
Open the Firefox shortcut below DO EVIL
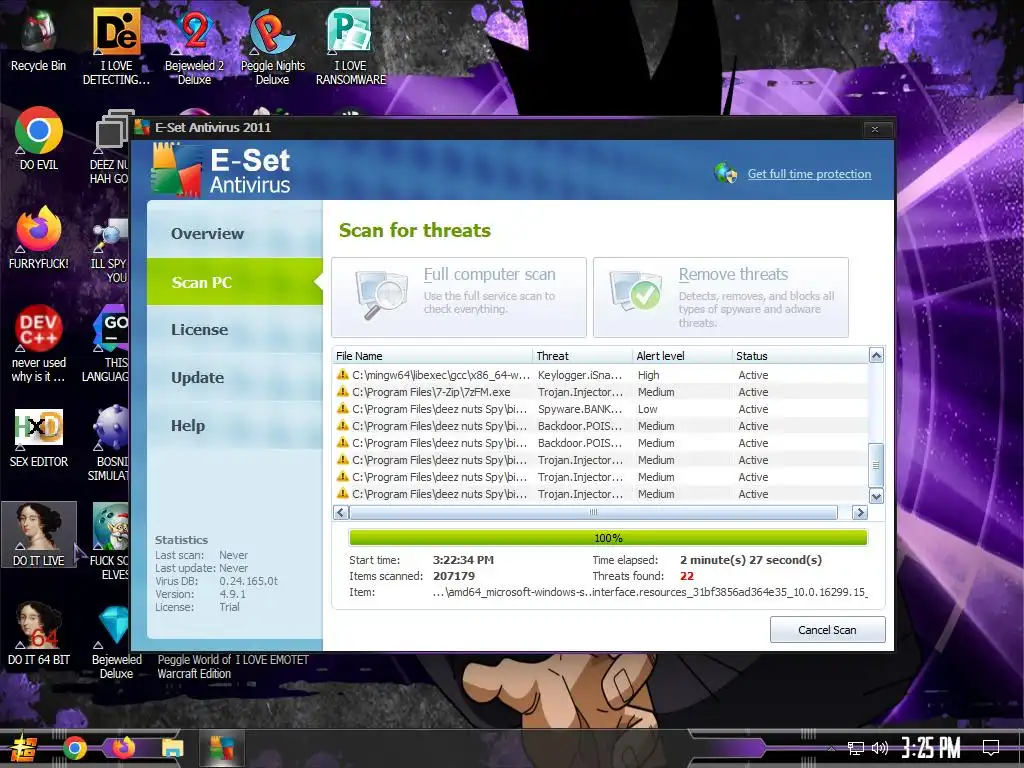click(x=39, y=238)
